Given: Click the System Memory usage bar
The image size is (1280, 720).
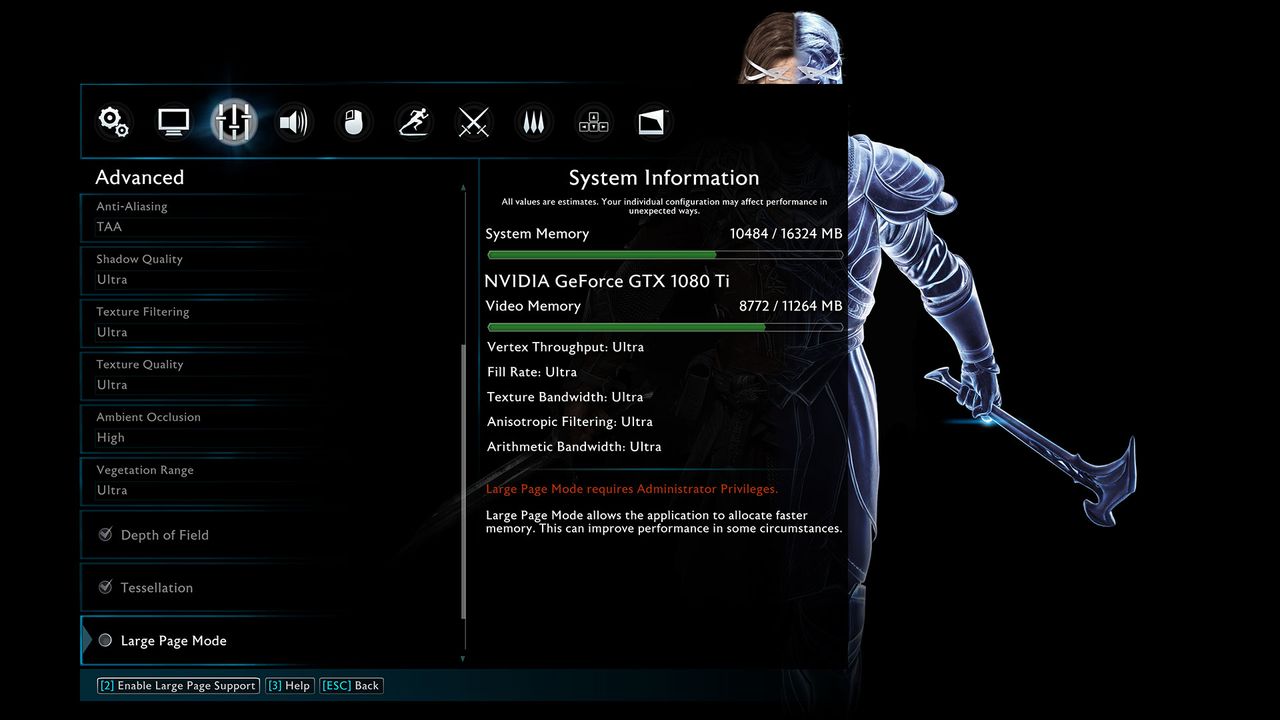Looking at the screenshot, I should pos(664,255).
